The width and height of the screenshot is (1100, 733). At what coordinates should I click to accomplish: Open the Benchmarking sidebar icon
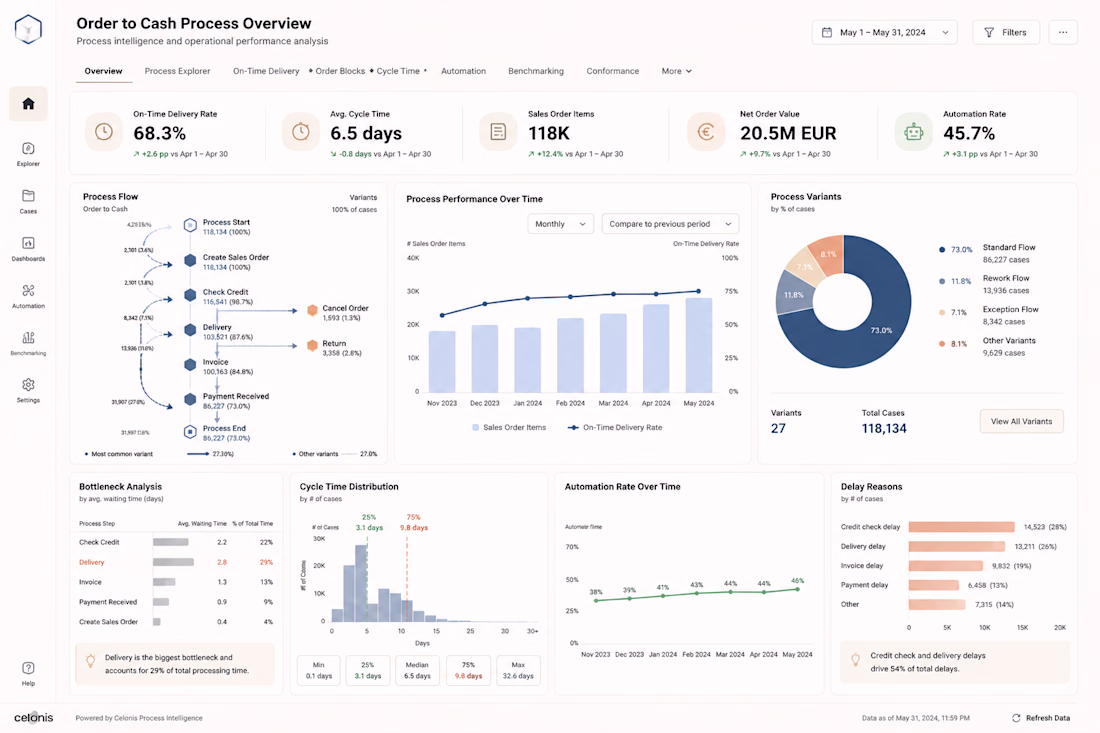tap(28, 337)
